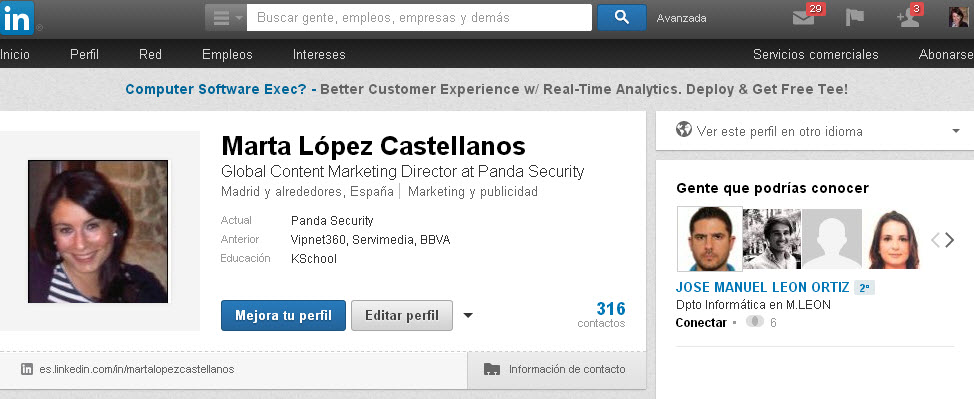Image resolution: width=974 pixels, height=399 pixels.
Task: Click the blue magnifier search button
Action: click(x=622, y=18)
